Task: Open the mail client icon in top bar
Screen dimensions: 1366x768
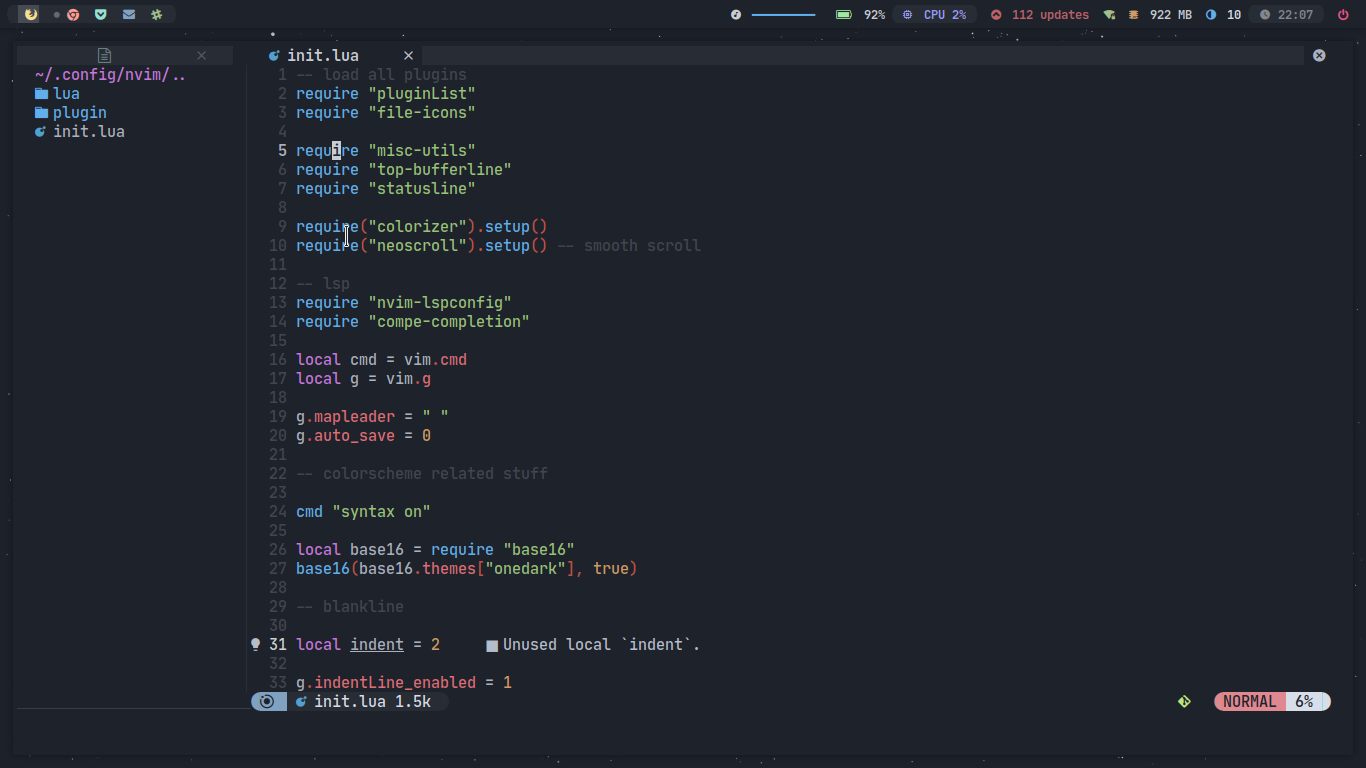Action: pyautogui.click(x=128, y=15)
